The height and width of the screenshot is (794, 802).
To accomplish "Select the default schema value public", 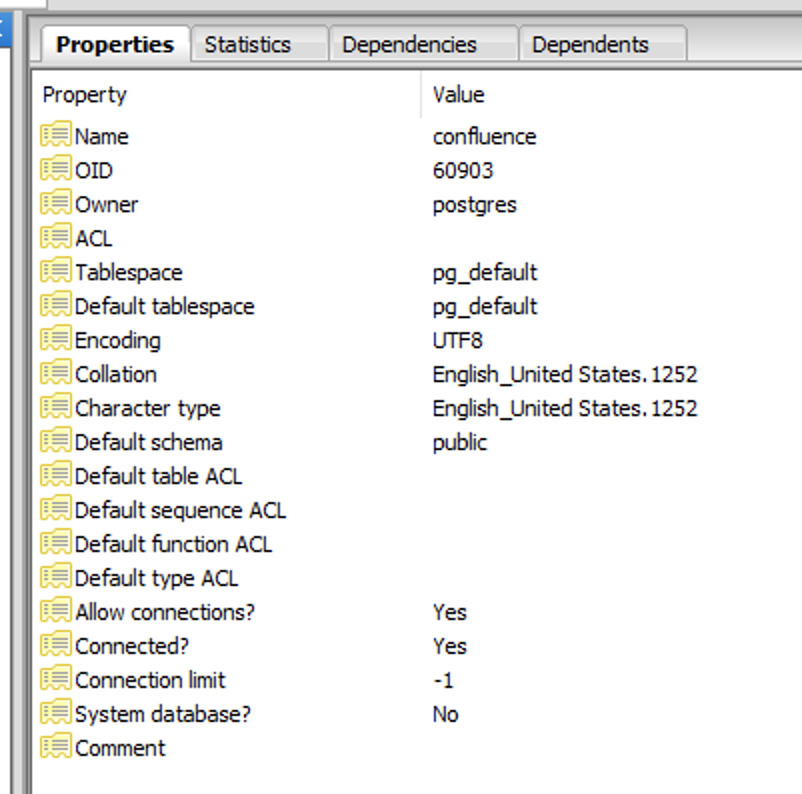I will (460, 443).
